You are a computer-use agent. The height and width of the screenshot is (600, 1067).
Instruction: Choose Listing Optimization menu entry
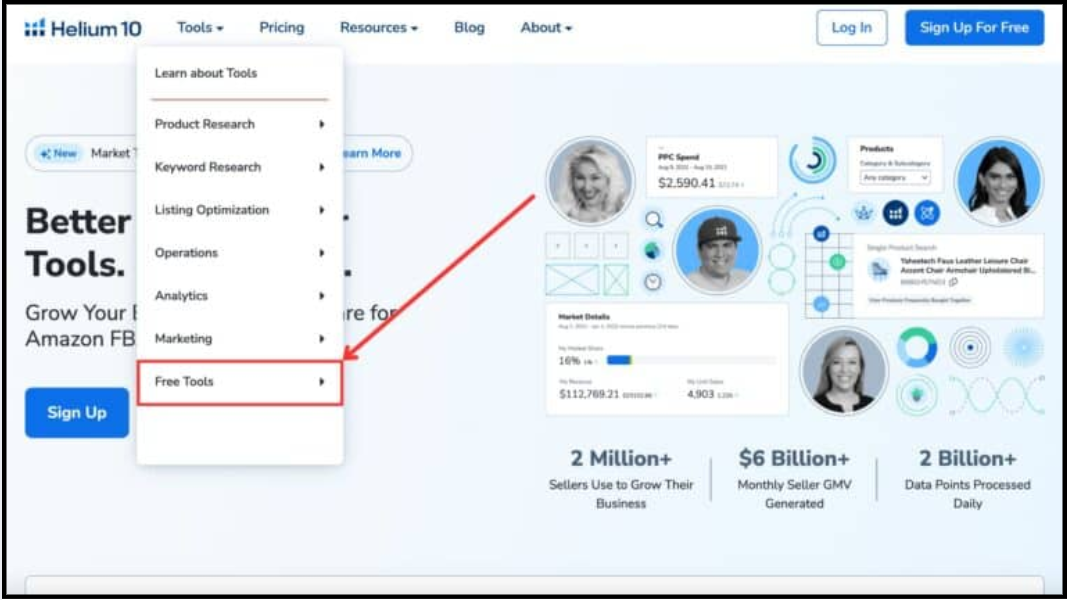click(x=240, y=210)
